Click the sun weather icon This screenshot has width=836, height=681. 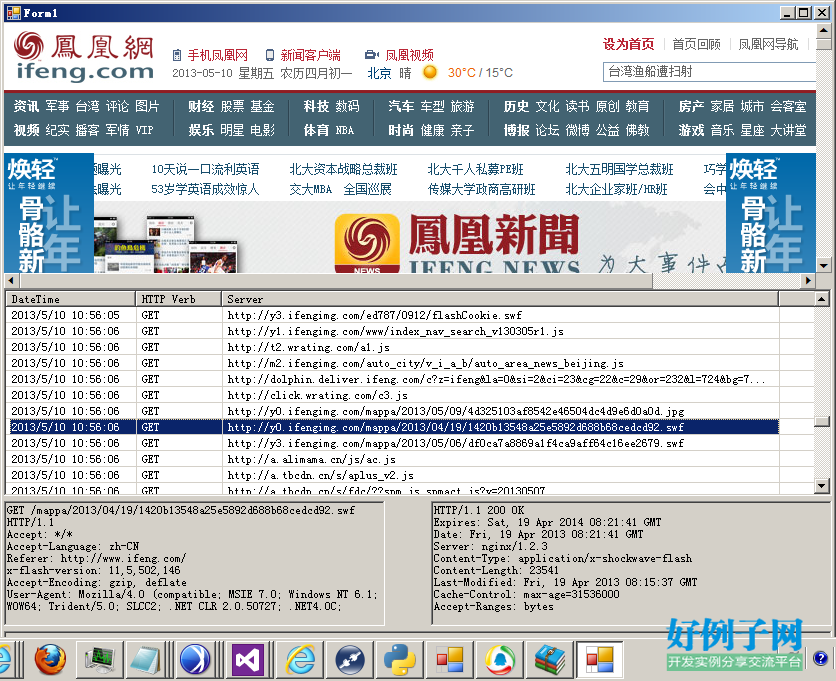pyautogui.click(x=430, y=72)
